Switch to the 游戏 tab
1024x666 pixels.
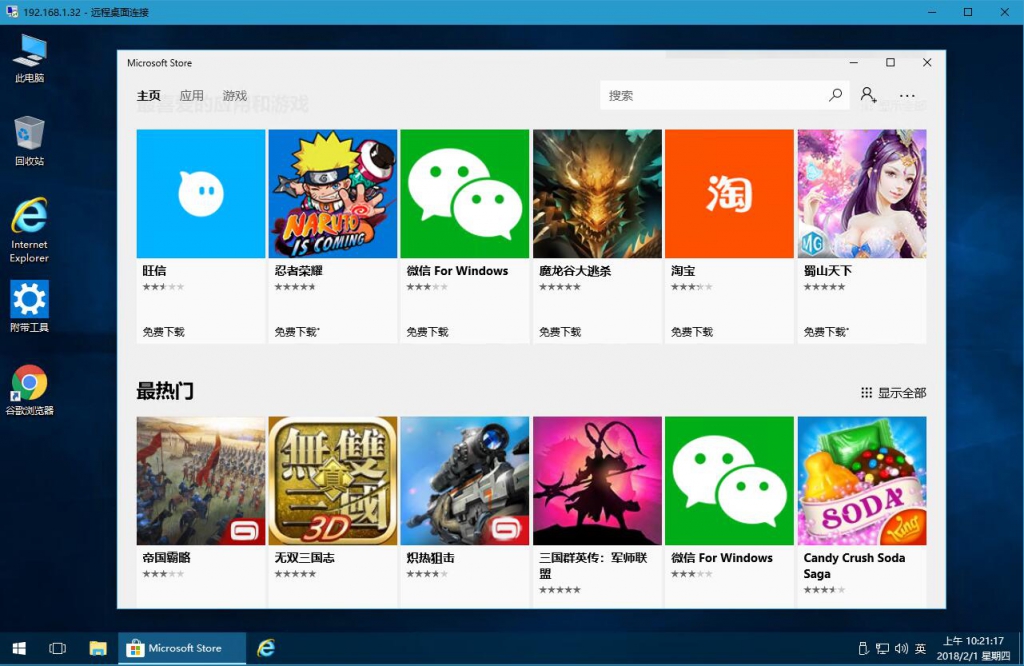pyautogui.click(x=234, y=95)
